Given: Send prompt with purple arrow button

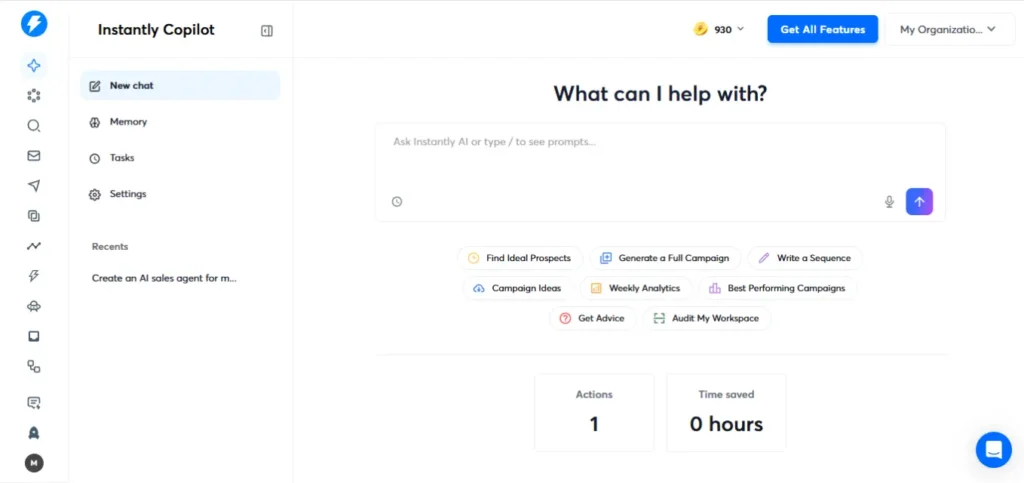Looking at the screenshot, I should 920,202.
